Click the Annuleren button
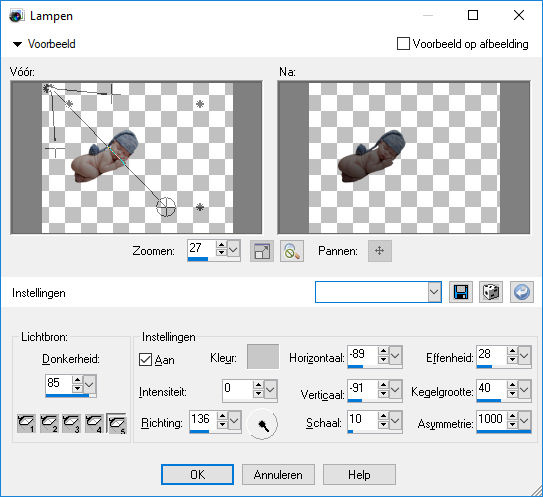This screenshot has width=543, height=497. click(278, 474)
